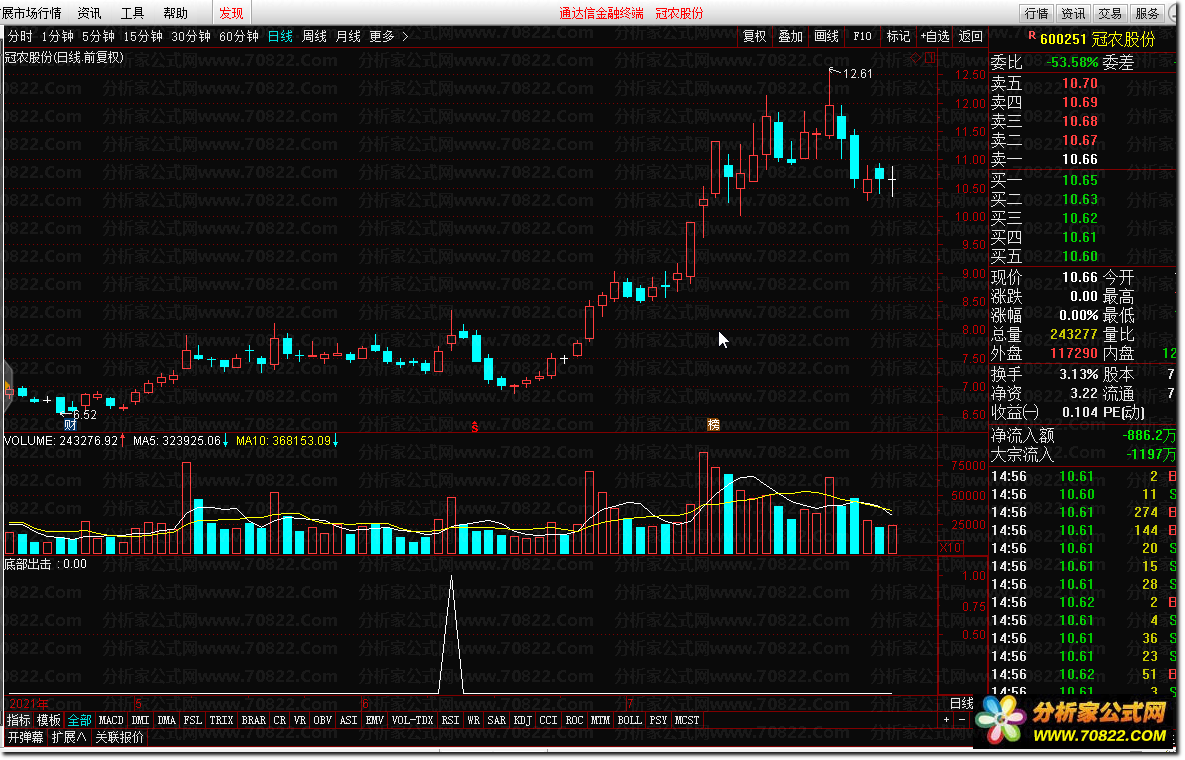The height and width of the screenshot is (760, 1185).
Task: Select the 15分钟 period
Action: [x=143, y=36]
